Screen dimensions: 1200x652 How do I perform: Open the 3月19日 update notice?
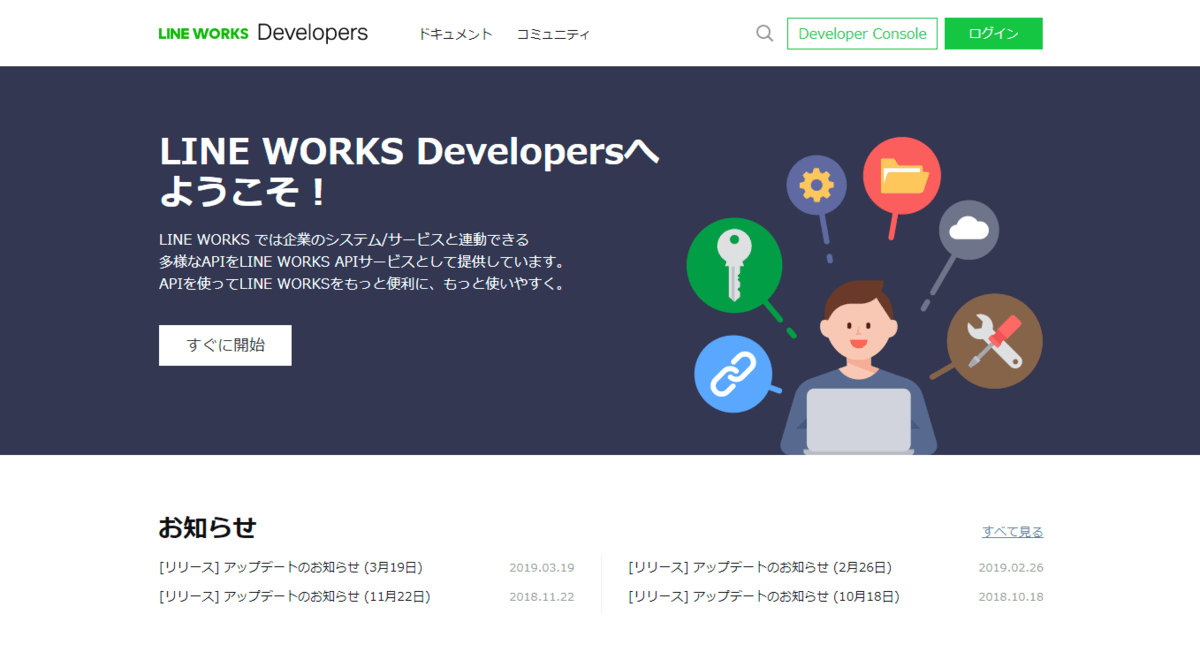(x=291, y=567)
